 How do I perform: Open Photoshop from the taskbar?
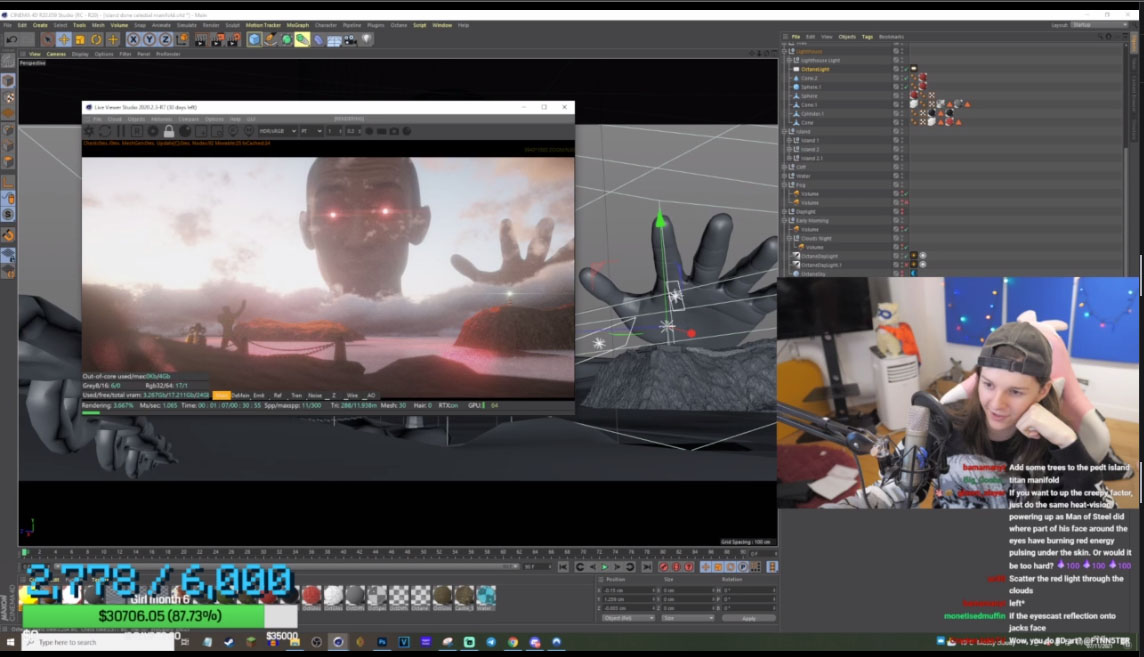pos(382,642)
